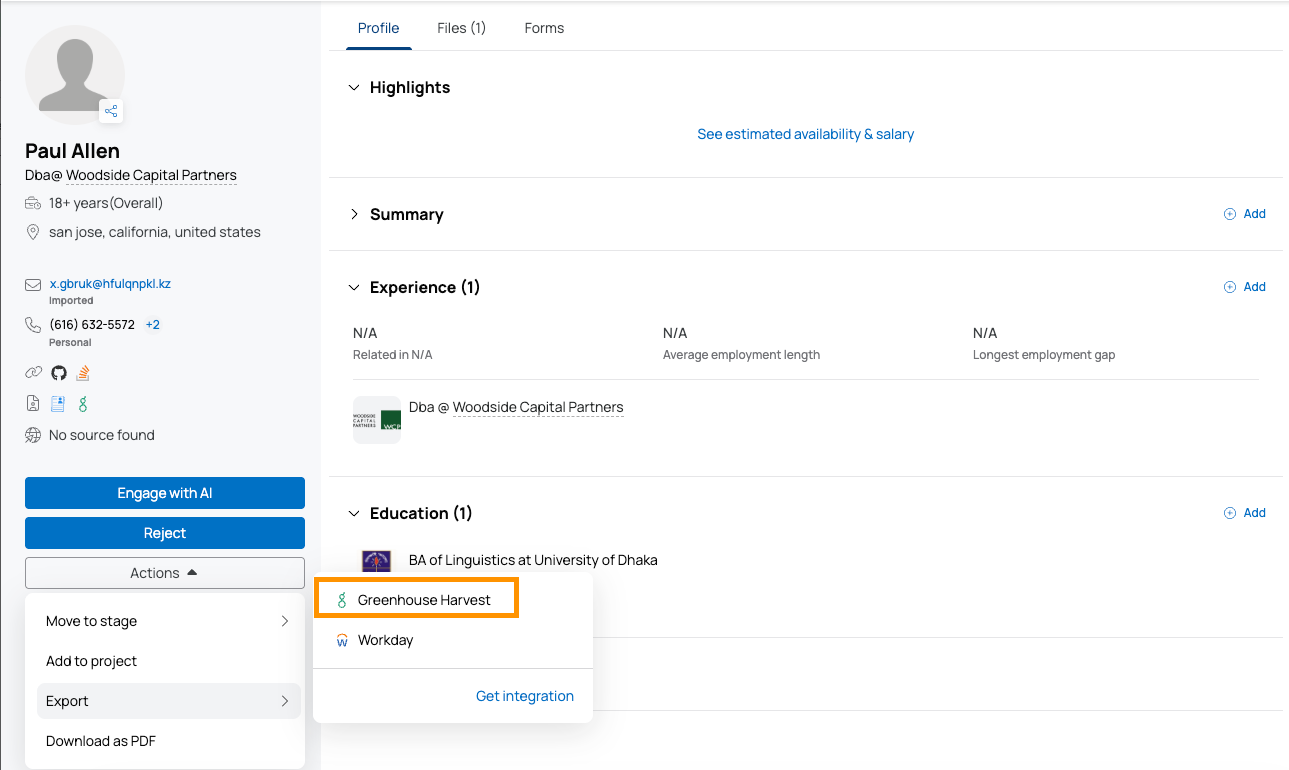Click the plus icon next to Summary Add
1289x770 pixels.
pyautogui.click(x=1230, y=214)
